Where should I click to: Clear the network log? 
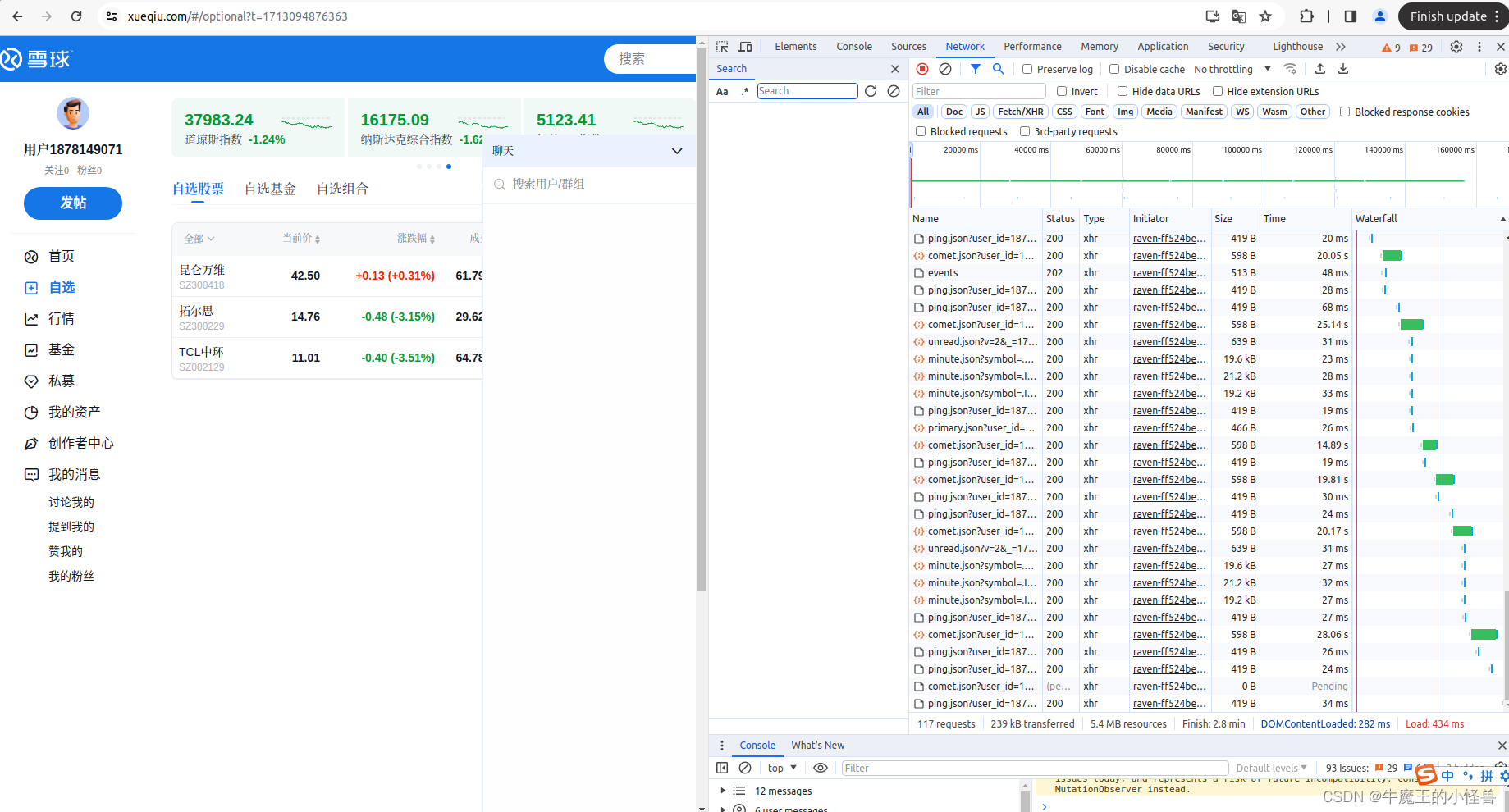click(945, 69)
